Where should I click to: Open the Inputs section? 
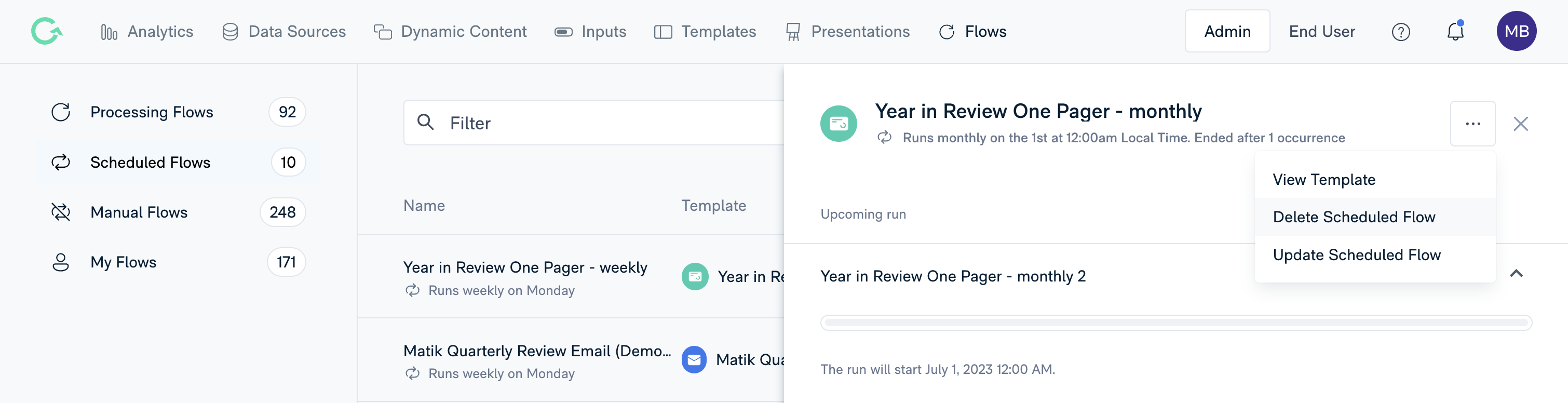pos(590,32)
